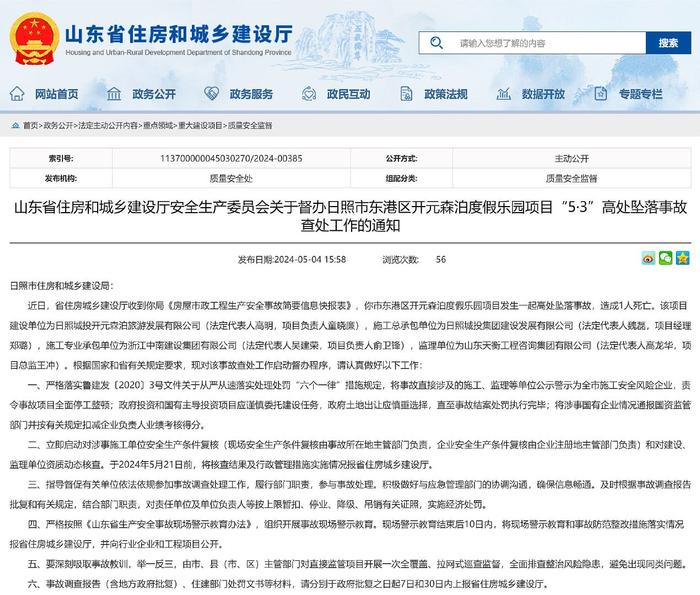Screen dimensions: 700x595
Task: Click the chart icon beside 数据开放
Action: 504,94
